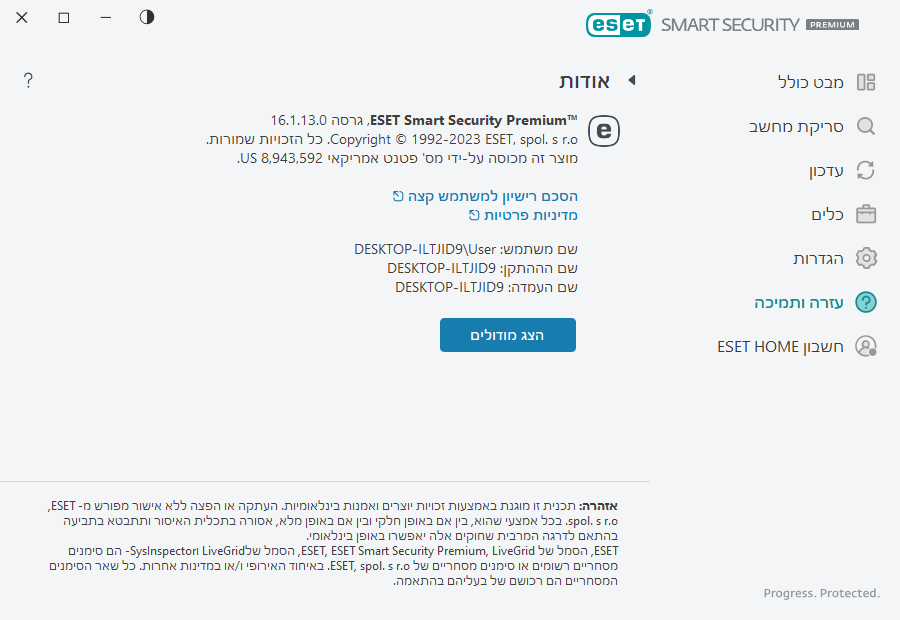The width and height of the screenshot is (900, 620).
Task: Click the back arrow beside אודות
Action: (x=631, y=80)
